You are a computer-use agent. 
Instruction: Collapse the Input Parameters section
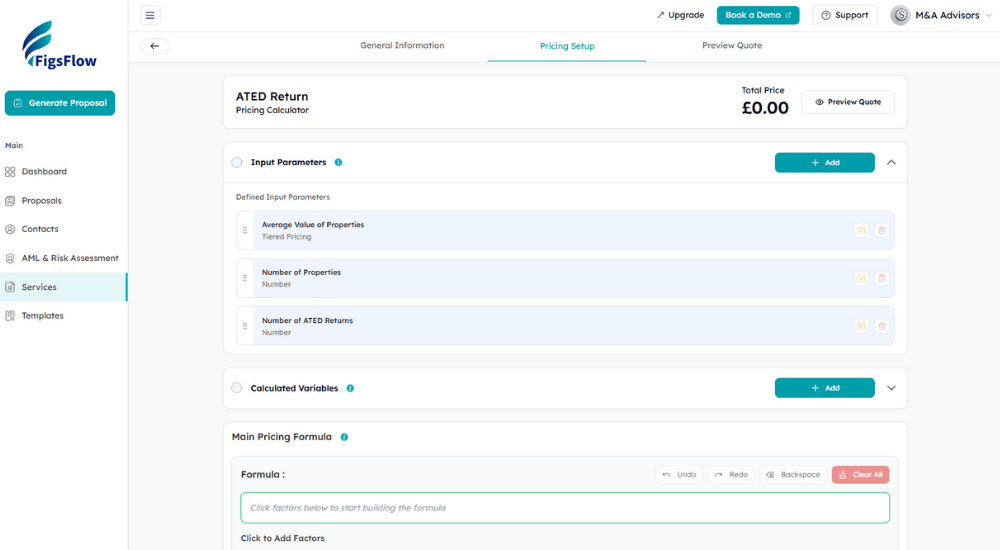tap(891, 163)
